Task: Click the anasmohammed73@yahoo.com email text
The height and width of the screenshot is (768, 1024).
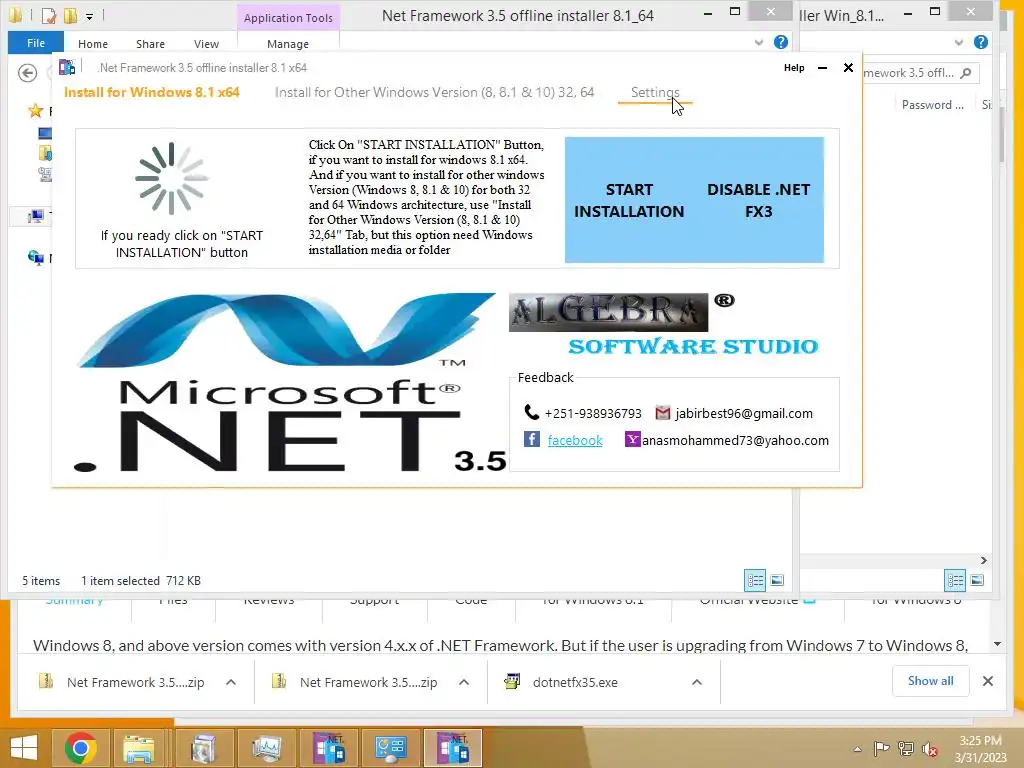Action: [x=735, y=440]
